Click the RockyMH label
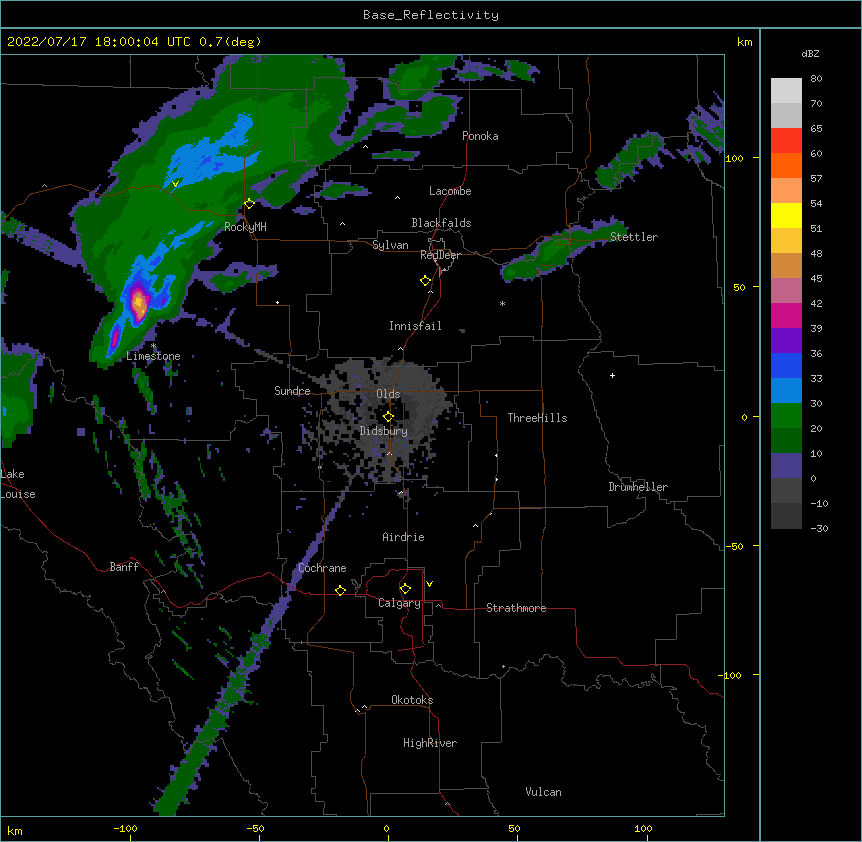Screen dimensions: 862x842 click(245, 226)
